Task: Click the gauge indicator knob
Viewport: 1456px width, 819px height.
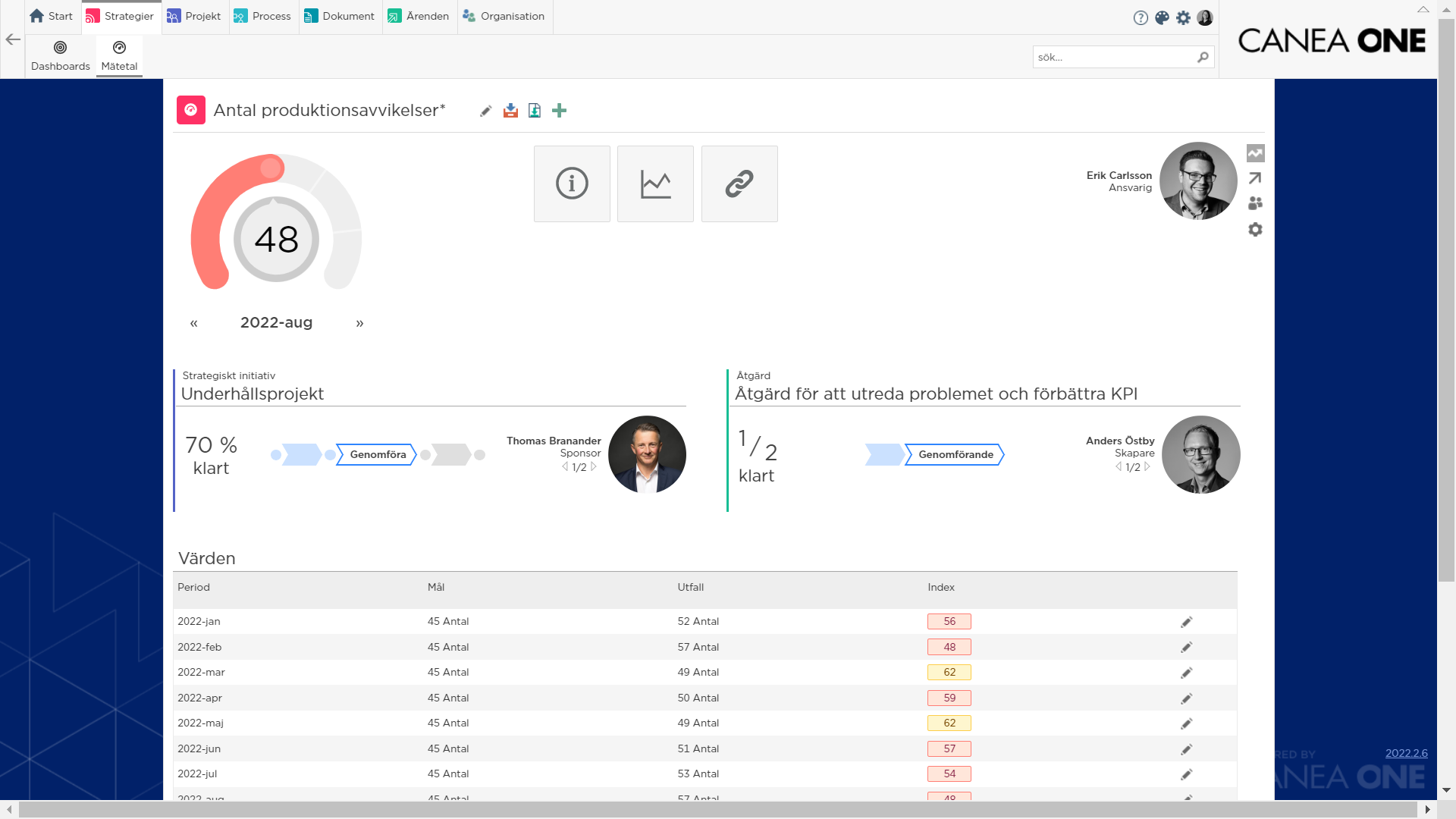Action: (271, 168)
